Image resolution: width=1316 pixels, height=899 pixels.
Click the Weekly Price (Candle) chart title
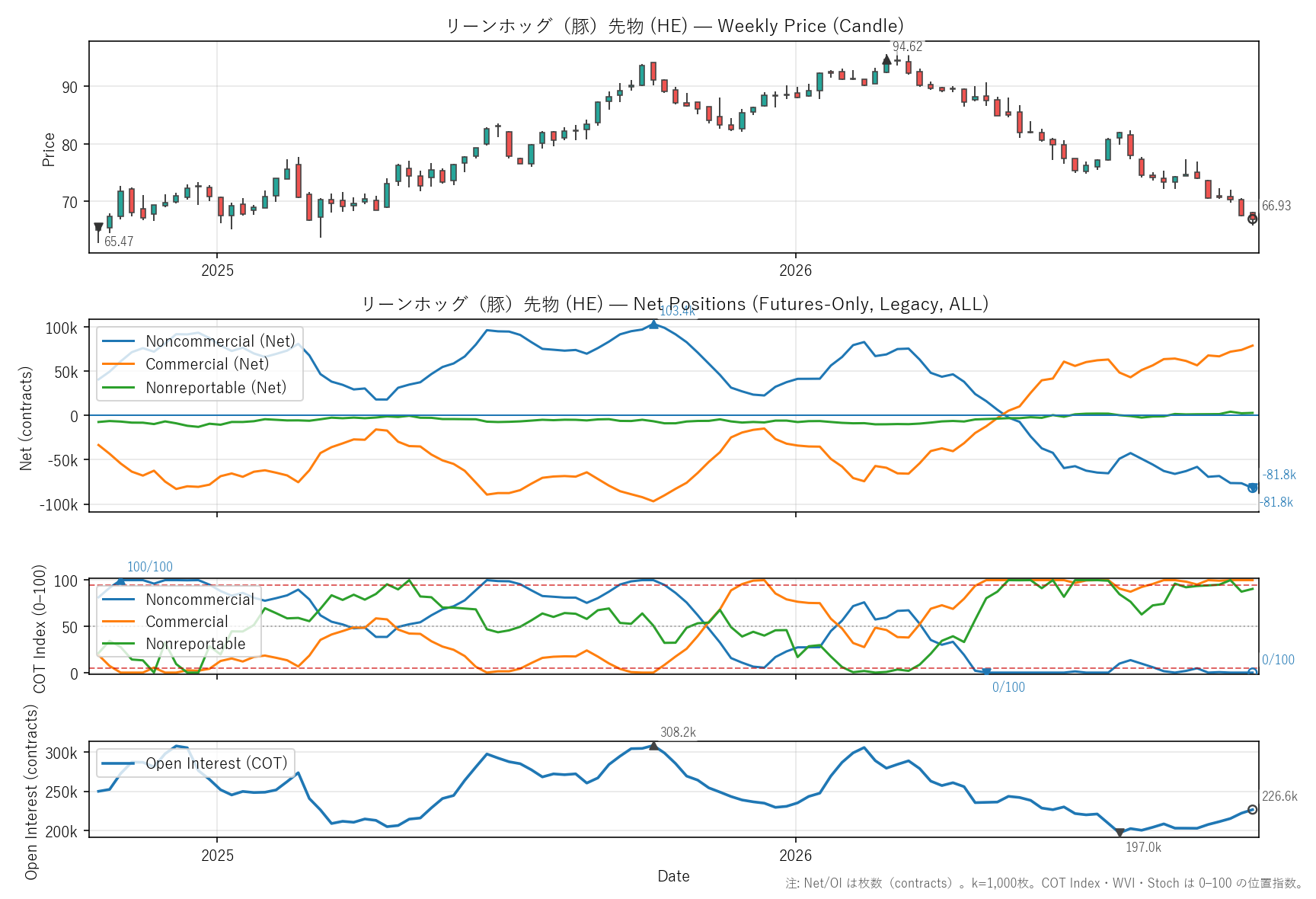tap(674, 26)
